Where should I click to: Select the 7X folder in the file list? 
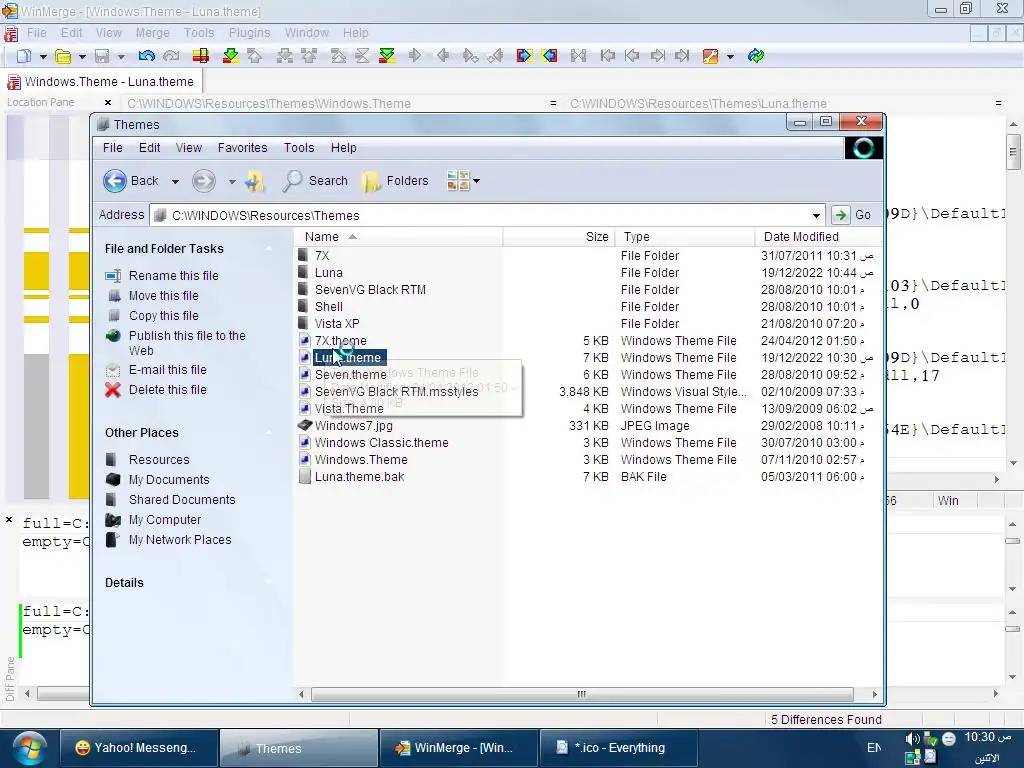coord(322,256)
